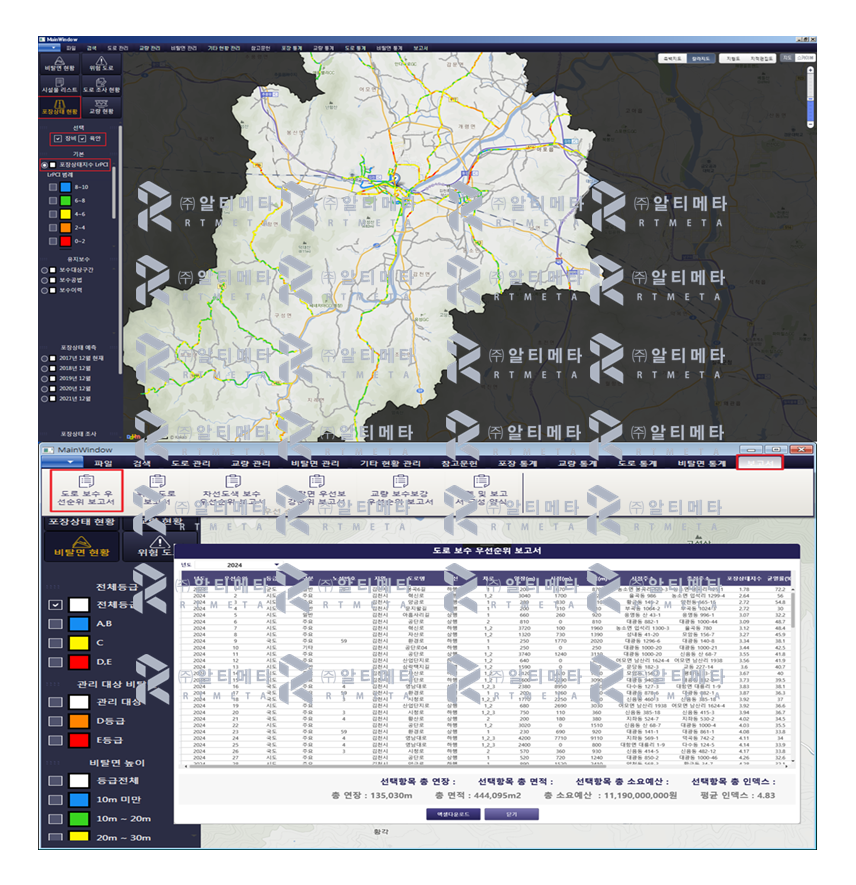Open the 도로 보수 우선순위 보고서 ribbon icon

(x=85, y=491)
